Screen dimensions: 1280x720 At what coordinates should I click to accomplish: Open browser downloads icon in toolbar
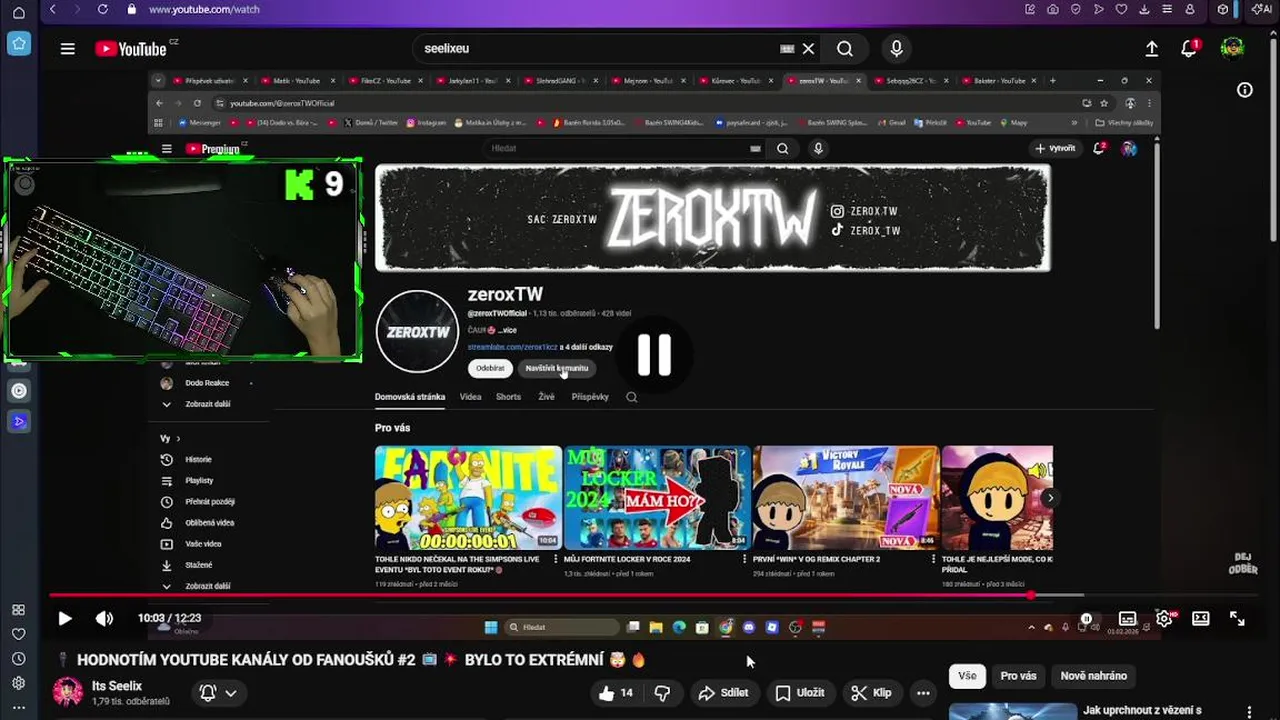click(x=1144, y=9)
